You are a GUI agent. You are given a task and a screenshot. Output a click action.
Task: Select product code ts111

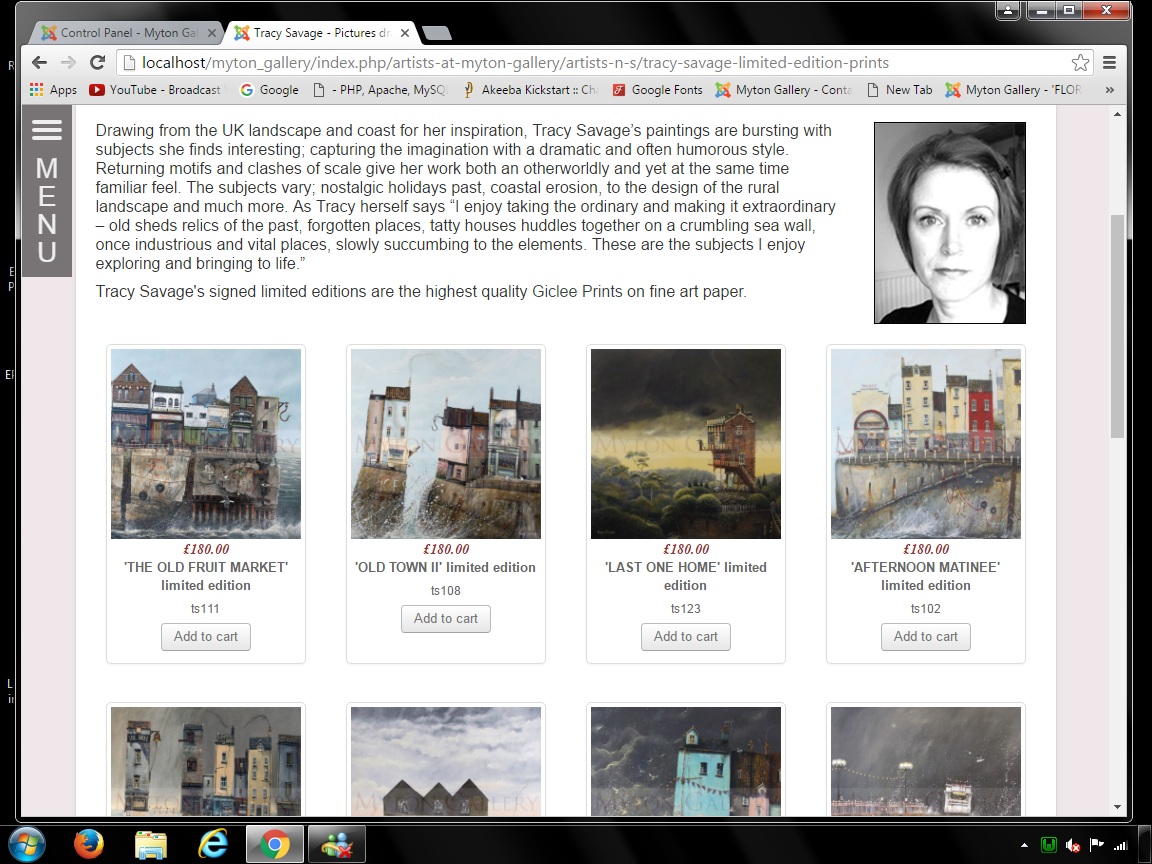[205, 608]
